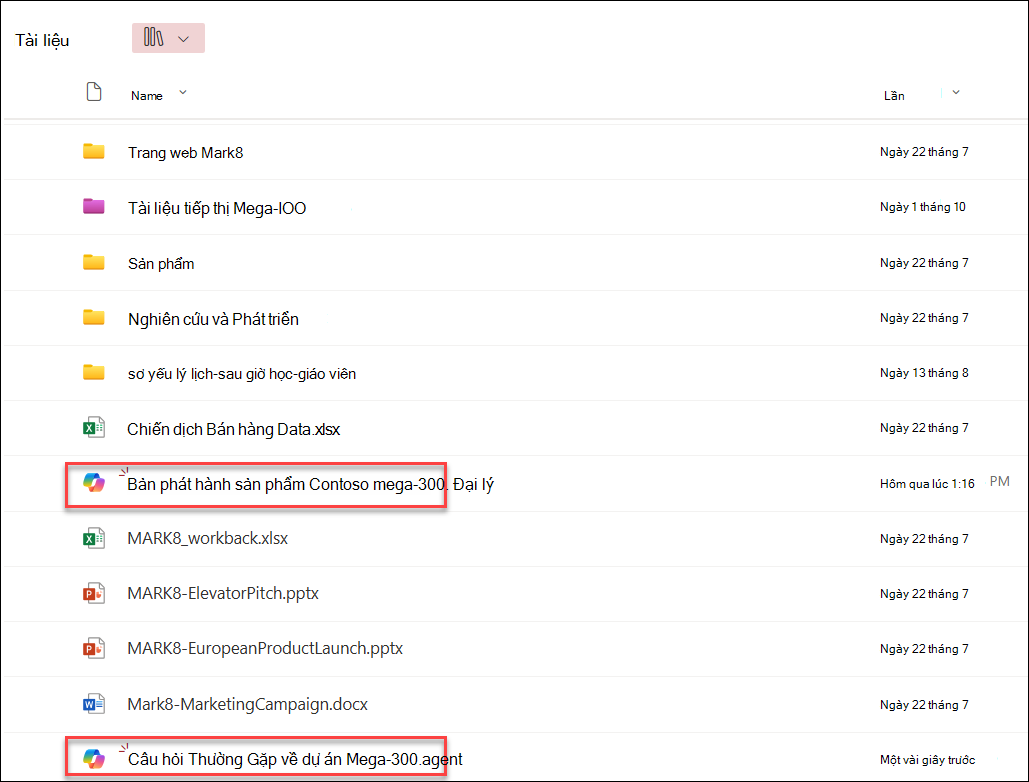Screen dimensions: 1029x782
Task: Open Chiến dịch Bán hàng Data.xlsx
Action: coord(234,430)
